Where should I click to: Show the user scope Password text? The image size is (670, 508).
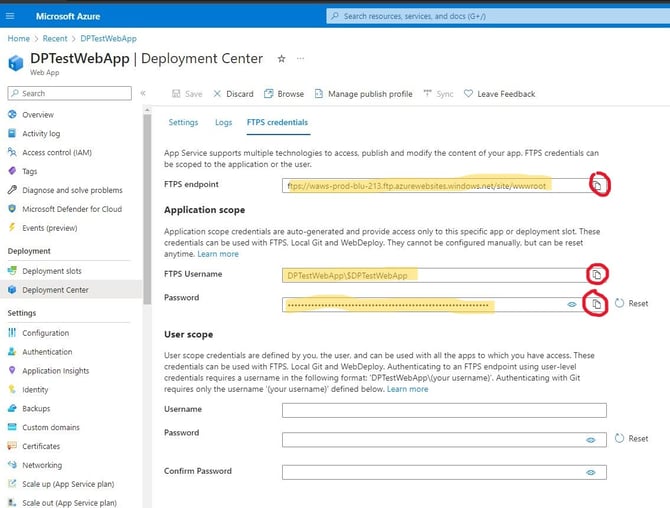point(591,439)
